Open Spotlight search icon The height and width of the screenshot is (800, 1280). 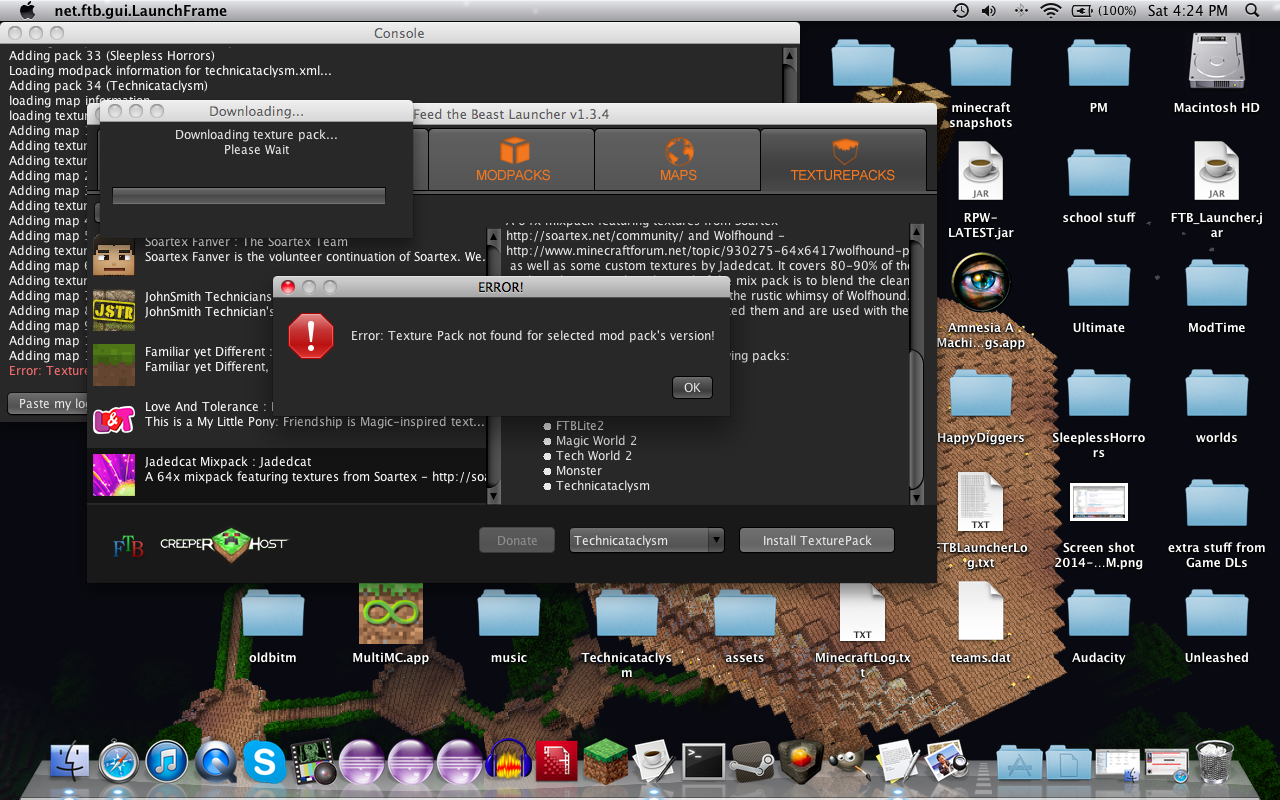[1252, 11]
